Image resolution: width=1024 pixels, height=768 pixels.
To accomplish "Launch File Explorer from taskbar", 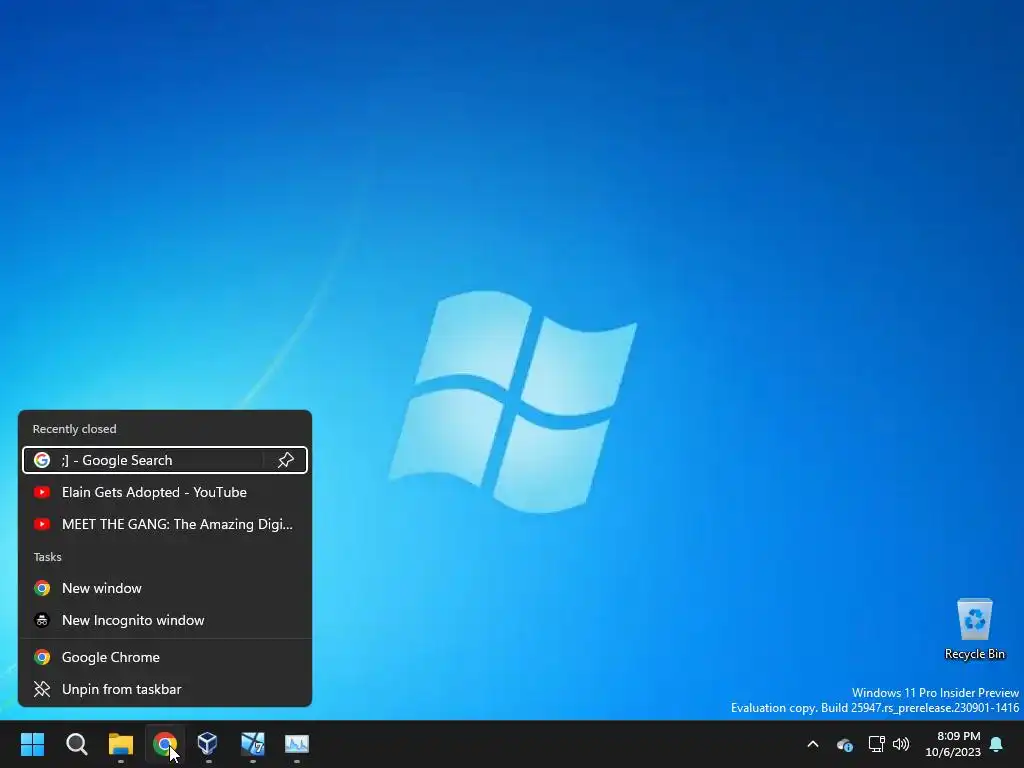I will [x=121, y=744].
